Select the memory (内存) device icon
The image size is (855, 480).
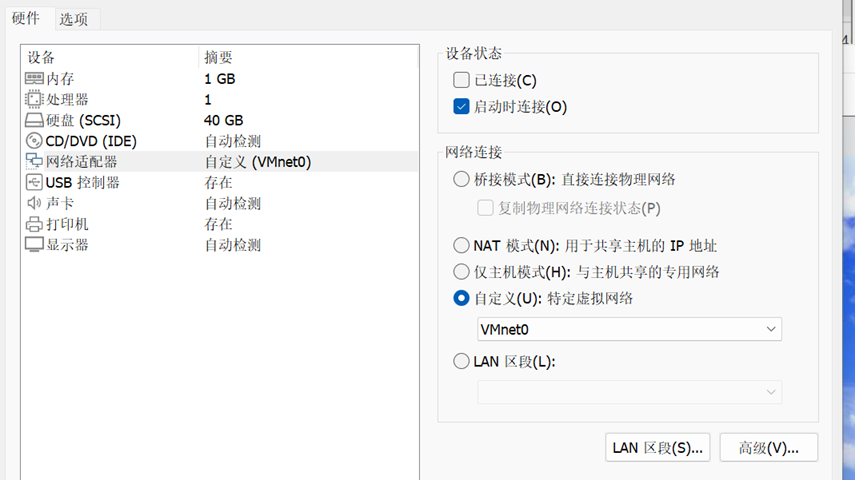click(34, 78)
